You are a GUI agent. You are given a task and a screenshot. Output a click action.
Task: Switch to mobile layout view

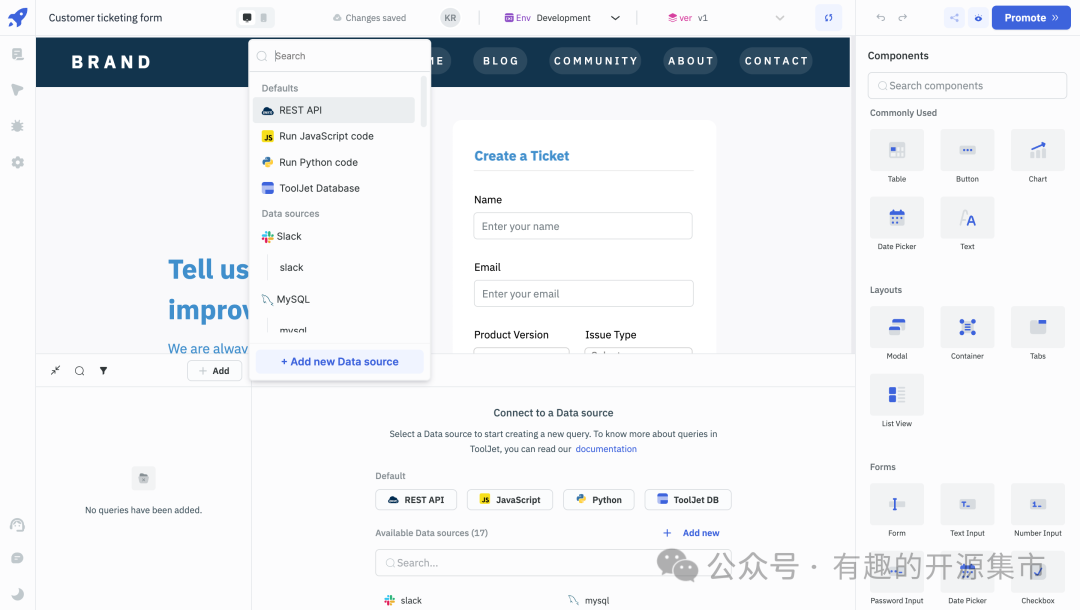click(264, 18)
